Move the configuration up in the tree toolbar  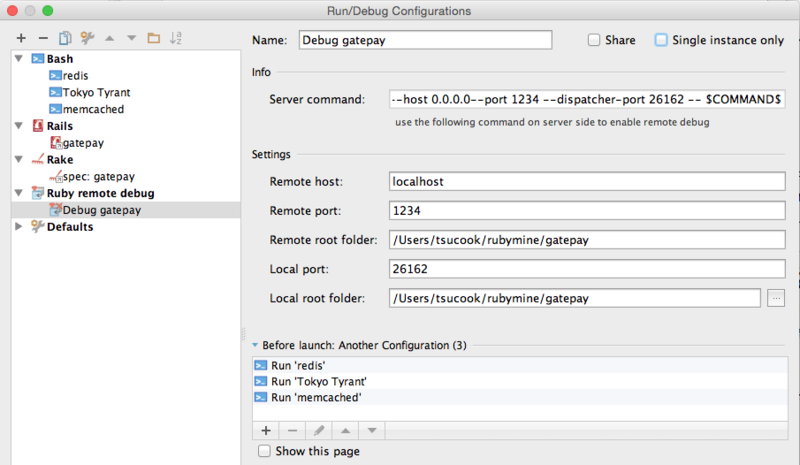pos(110,38)
